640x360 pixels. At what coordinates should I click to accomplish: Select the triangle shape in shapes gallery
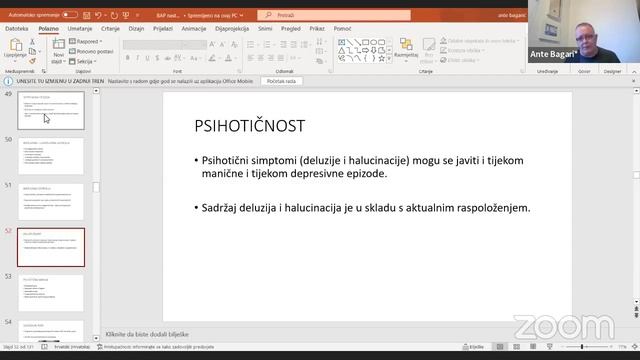click(342, 50)
